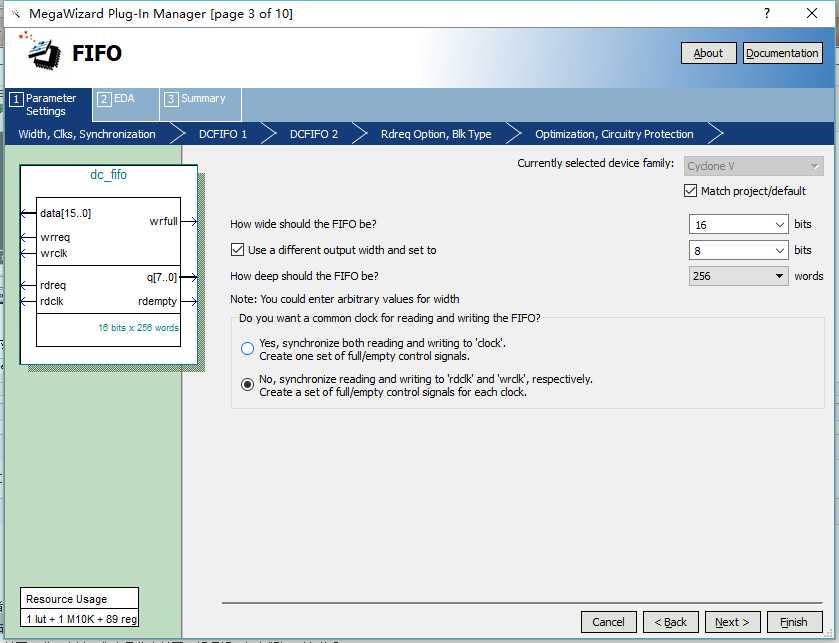This screenshot has height=643, width=839.
Task: Toggle Match project/default checkbox
Action: pyautogui.click(x=690, y=190)
